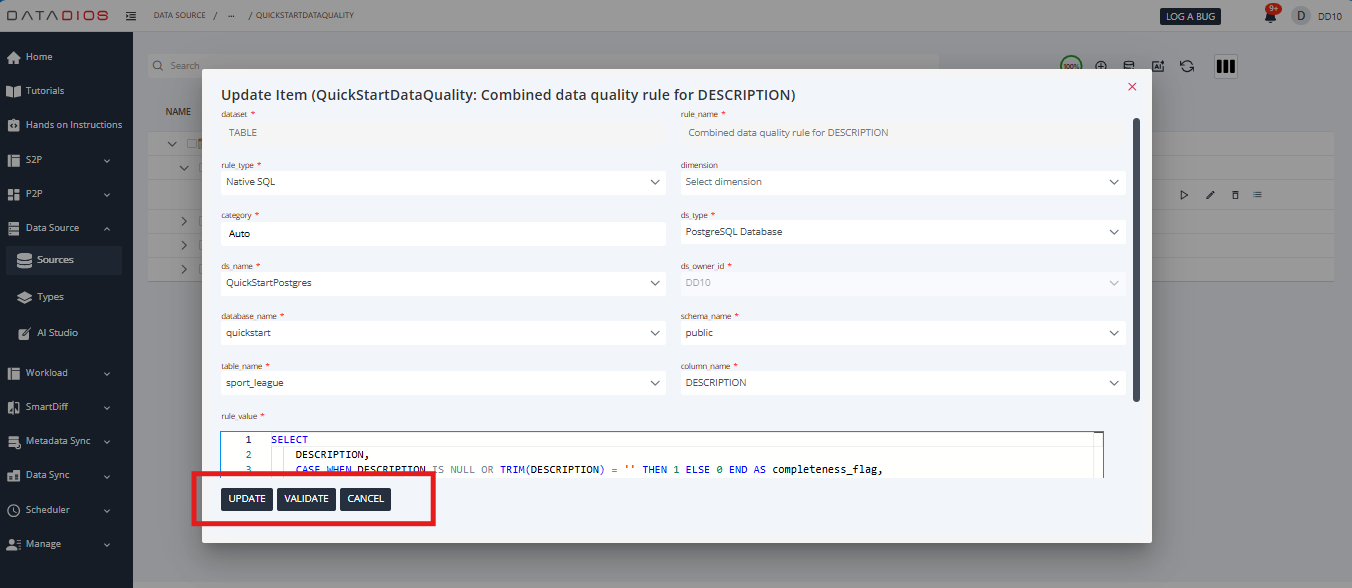
Task: Go to AI Studio in sidebar
Action: coord(57,333)
